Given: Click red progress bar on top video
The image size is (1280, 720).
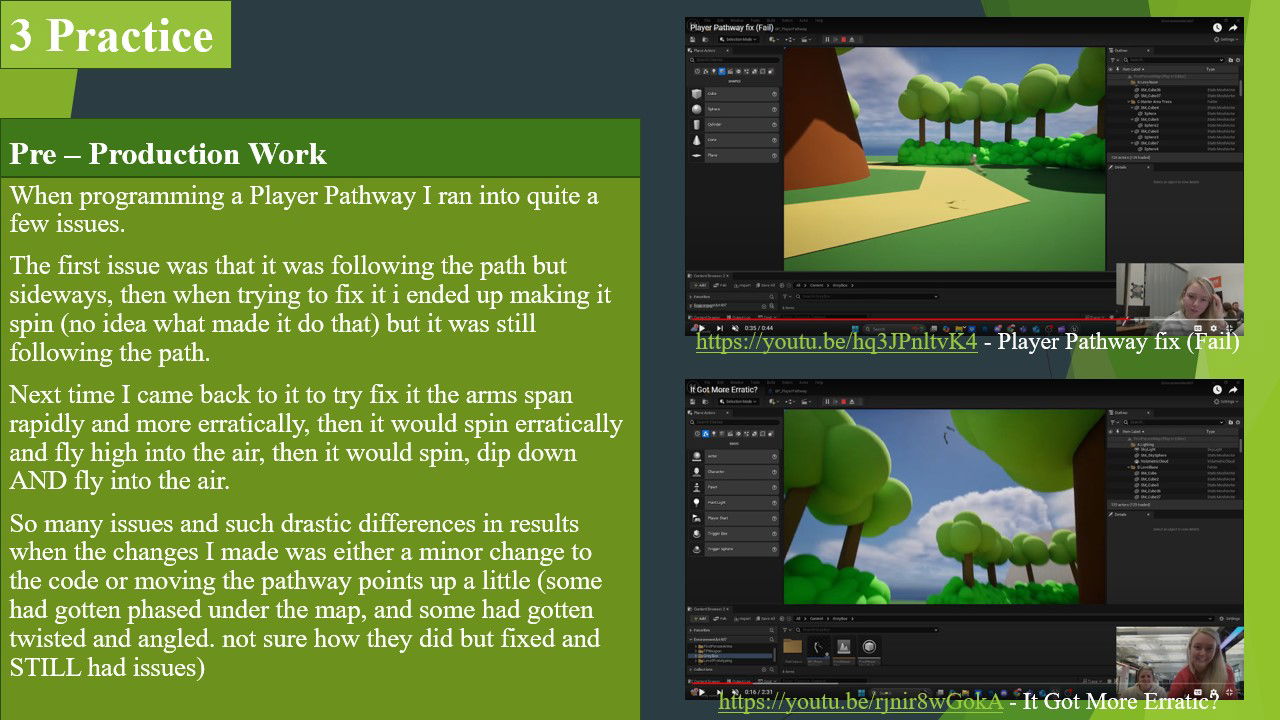Looking at the screenshot, I should (900, 321).
